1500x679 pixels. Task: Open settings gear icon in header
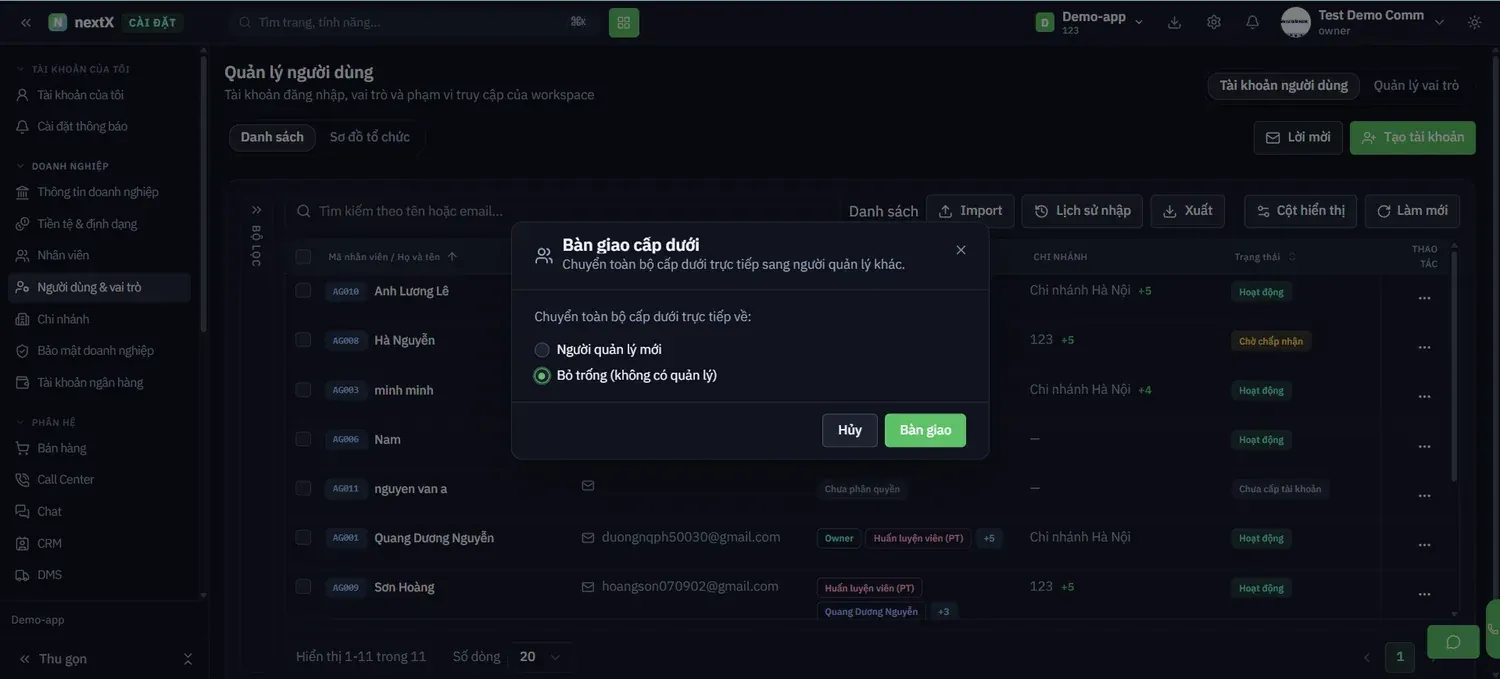point(1214,22)
